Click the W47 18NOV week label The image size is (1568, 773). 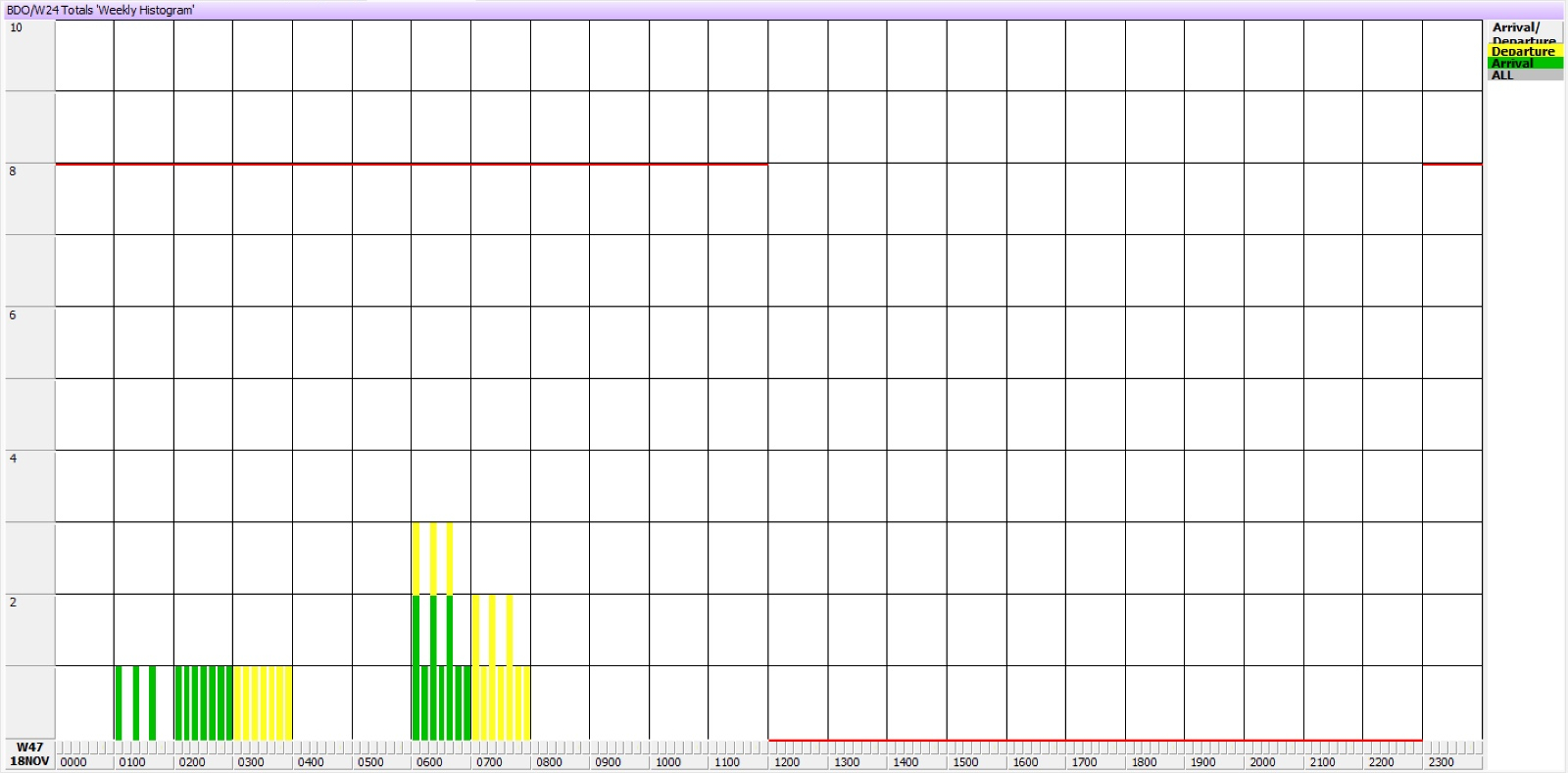pyautogui.click(x=29, y=754)
